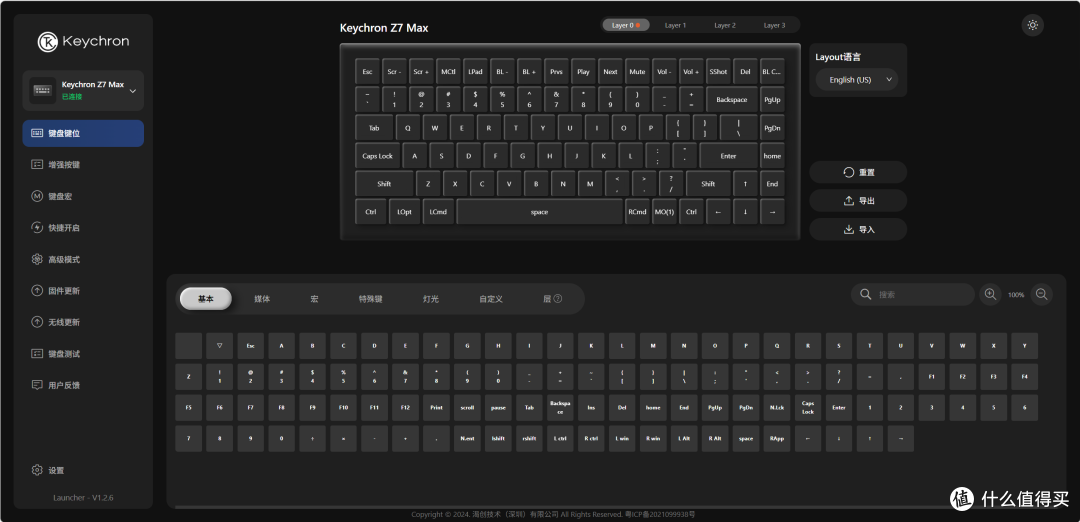Image resolution: width=1080 pixels, height=522 pixels.
Task: Expand the Keychron Z7 Max device selector
Action: tap(83, 90)
